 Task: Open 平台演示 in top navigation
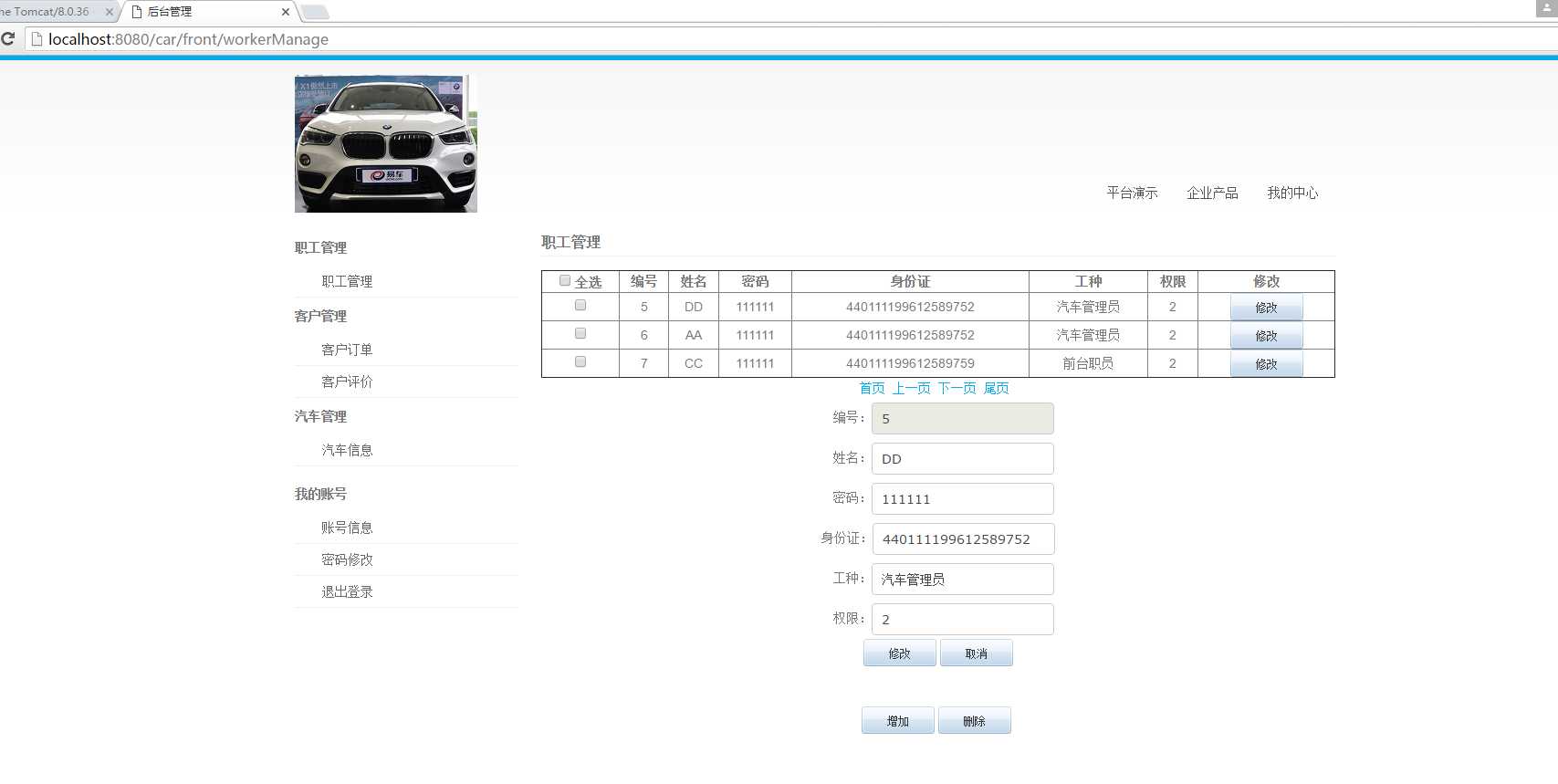[x=1132, y=193]
